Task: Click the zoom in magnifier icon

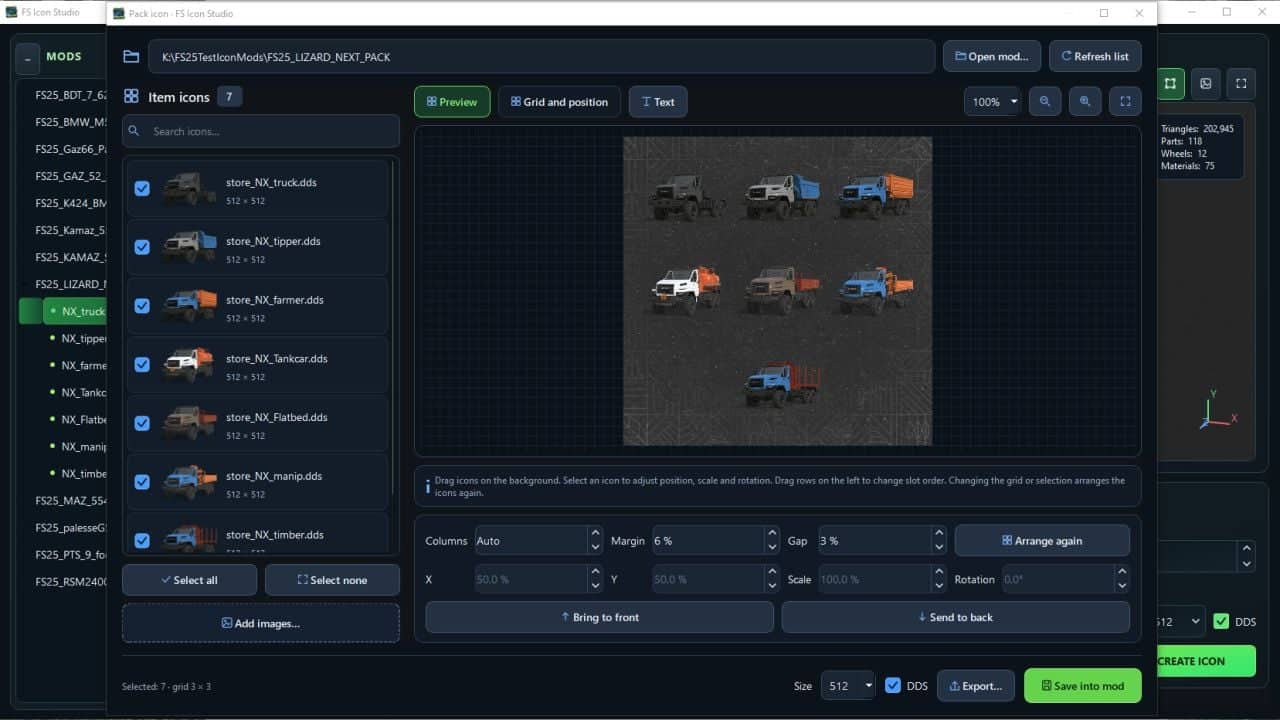Action: tap(1085, 101)
